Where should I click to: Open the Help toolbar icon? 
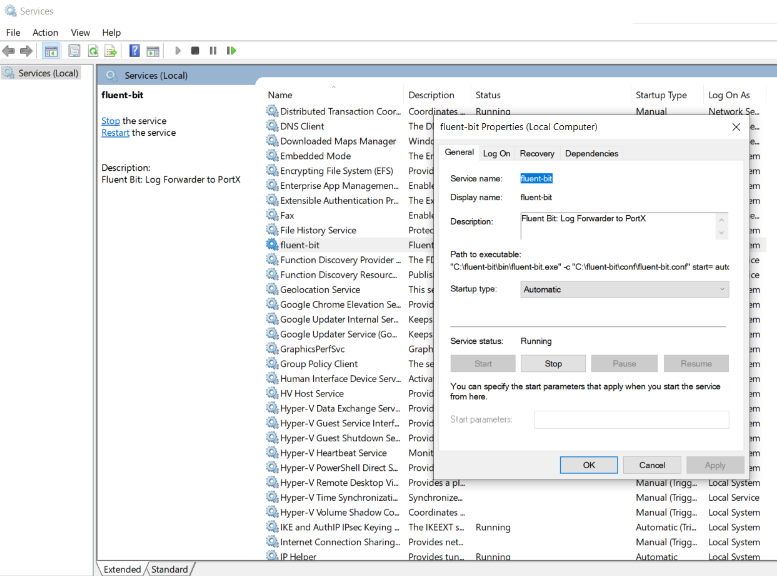tap(134, 51)
